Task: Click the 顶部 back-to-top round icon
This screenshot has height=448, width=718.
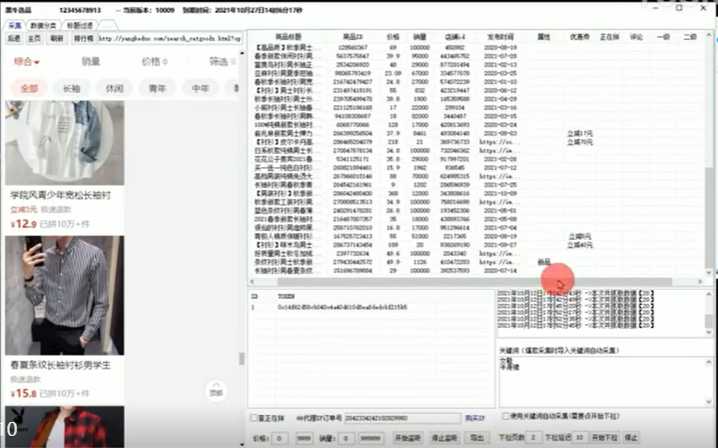Action: (x=215, y=391)
